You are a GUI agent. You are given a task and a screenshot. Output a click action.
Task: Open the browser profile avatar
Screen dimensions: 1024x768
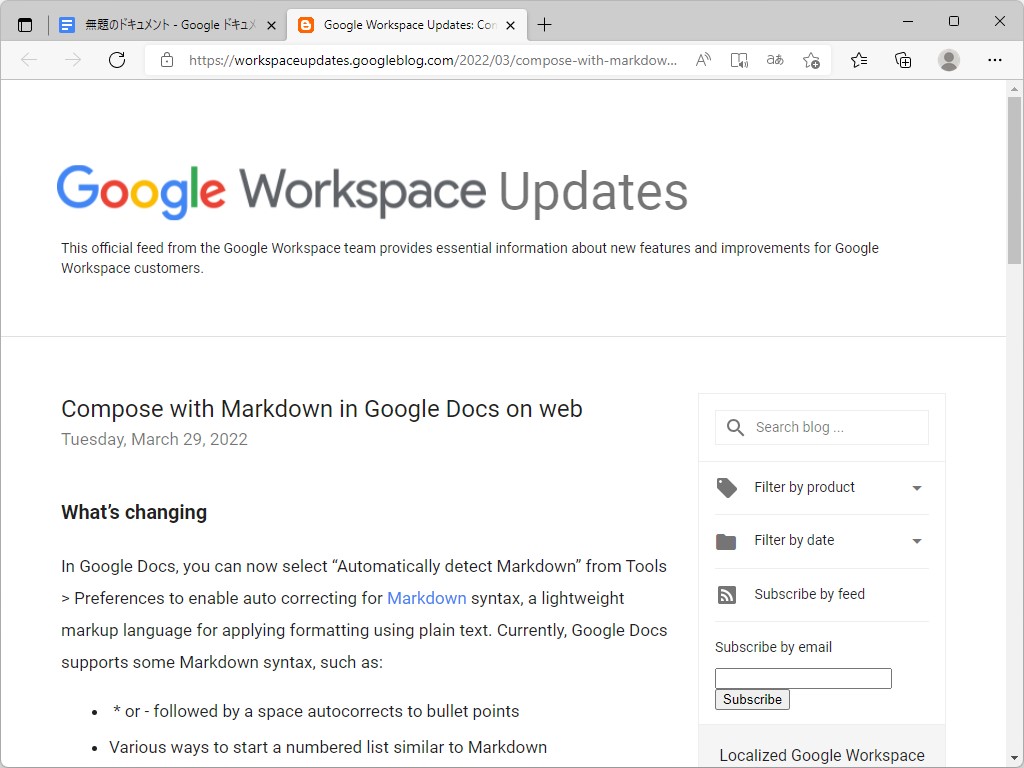[948, 60]
